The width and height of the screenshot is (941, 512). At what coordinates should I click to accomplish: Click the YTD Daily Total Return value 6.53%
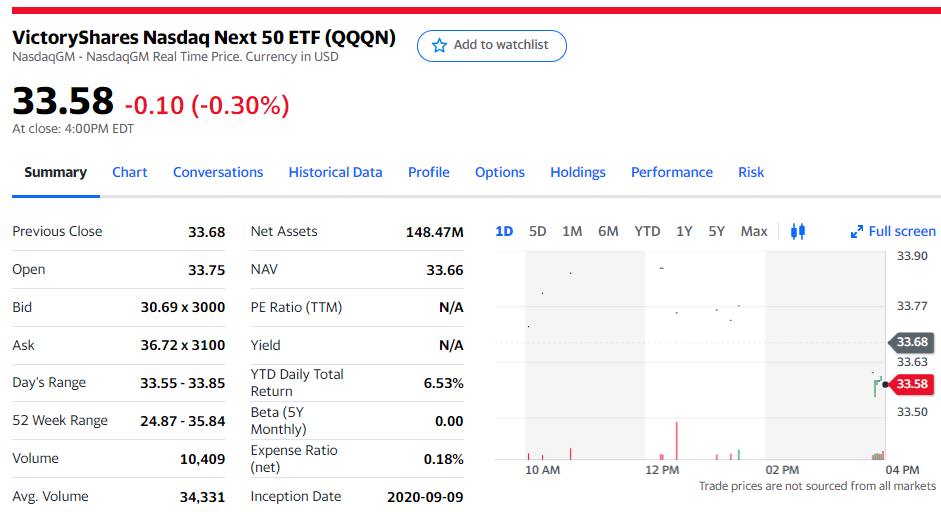(443, 383)
